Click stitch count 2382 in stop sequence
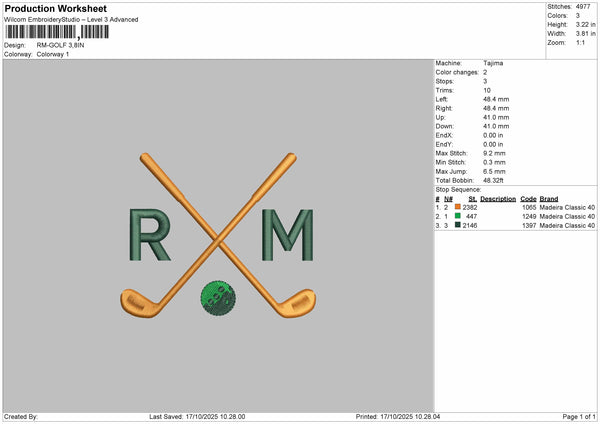600x424 pixels. click(x=470, y=207)
